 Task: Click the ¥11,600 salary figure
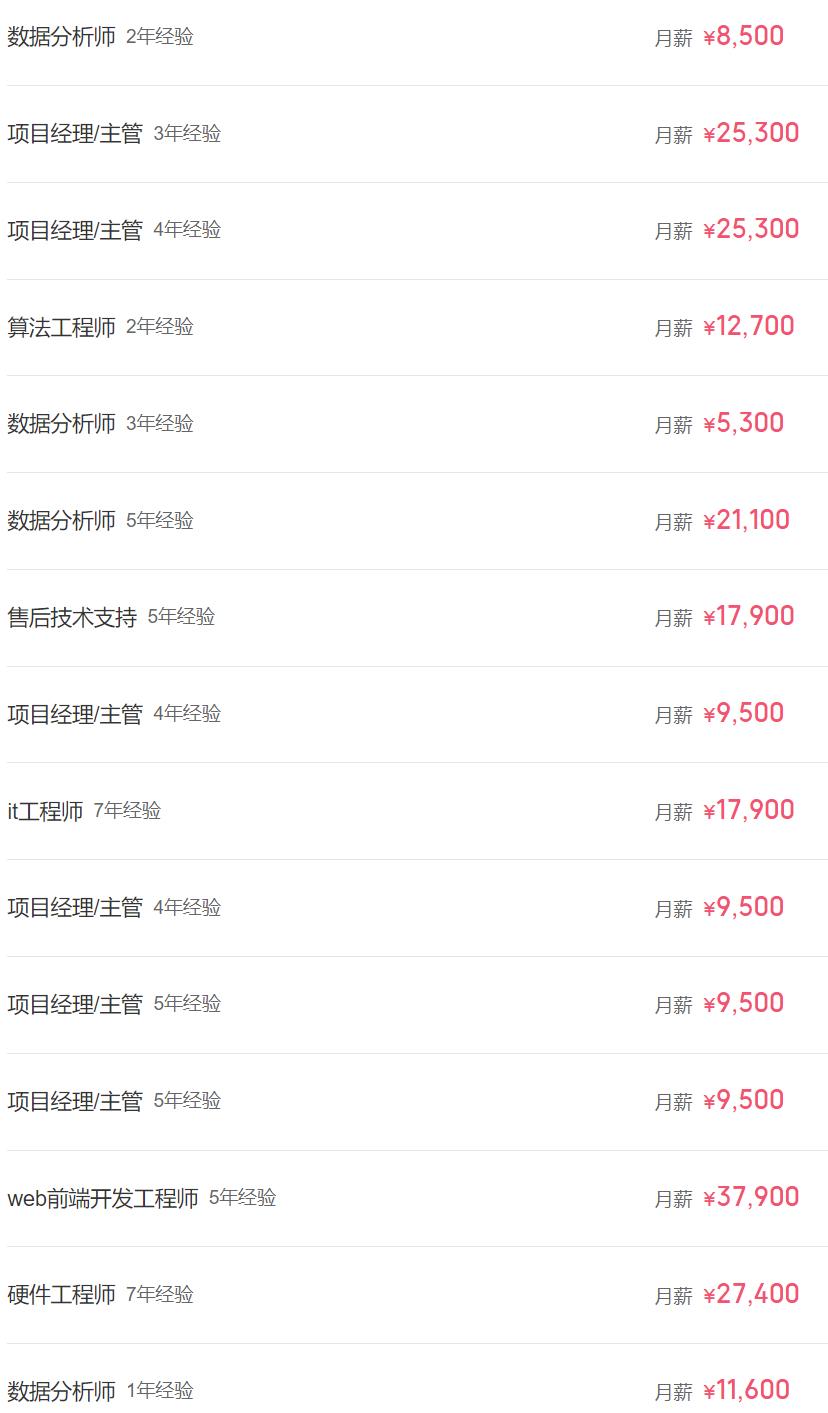746,1391
